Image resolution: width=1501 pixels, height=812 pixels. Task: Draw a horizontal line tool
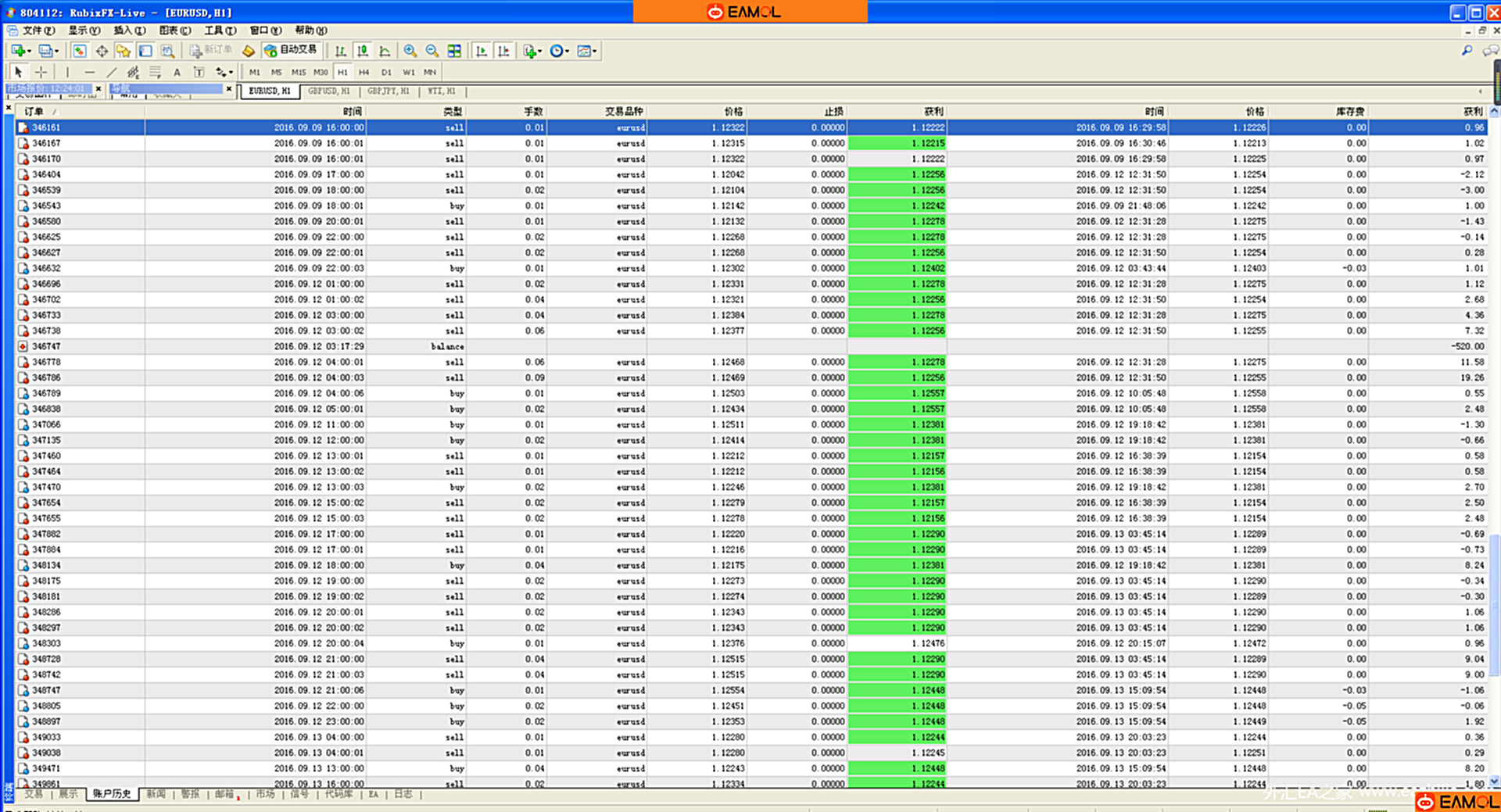tap(89, 72)
